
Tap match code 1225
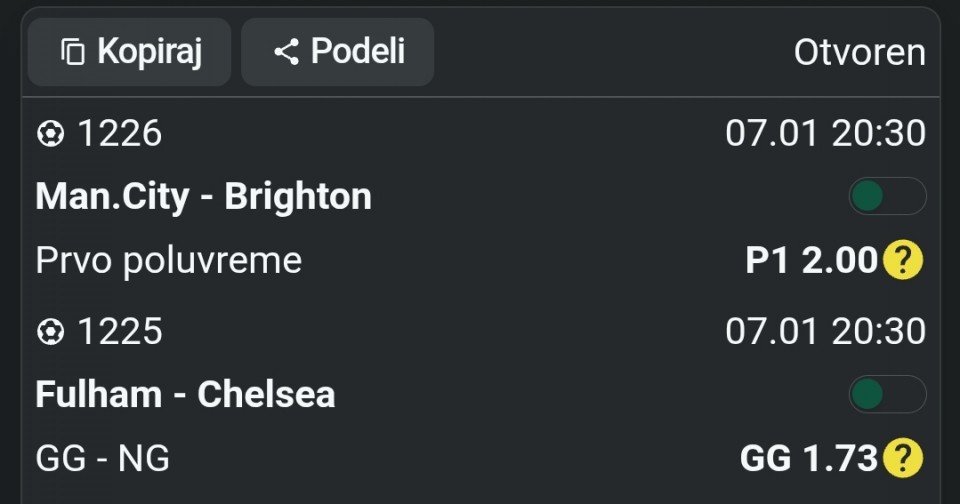(119, 332)
